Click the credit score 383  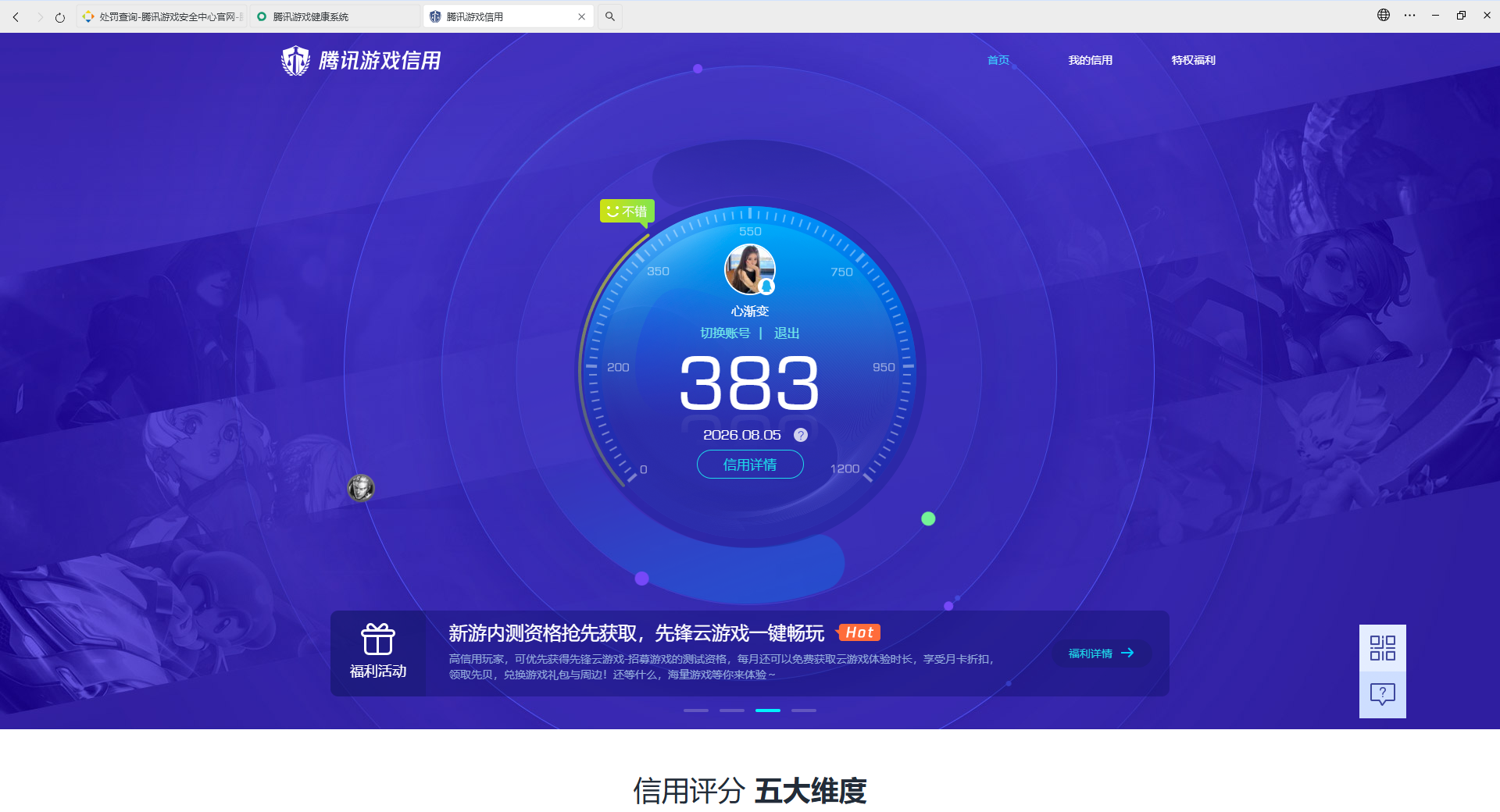tap(750, 383)
